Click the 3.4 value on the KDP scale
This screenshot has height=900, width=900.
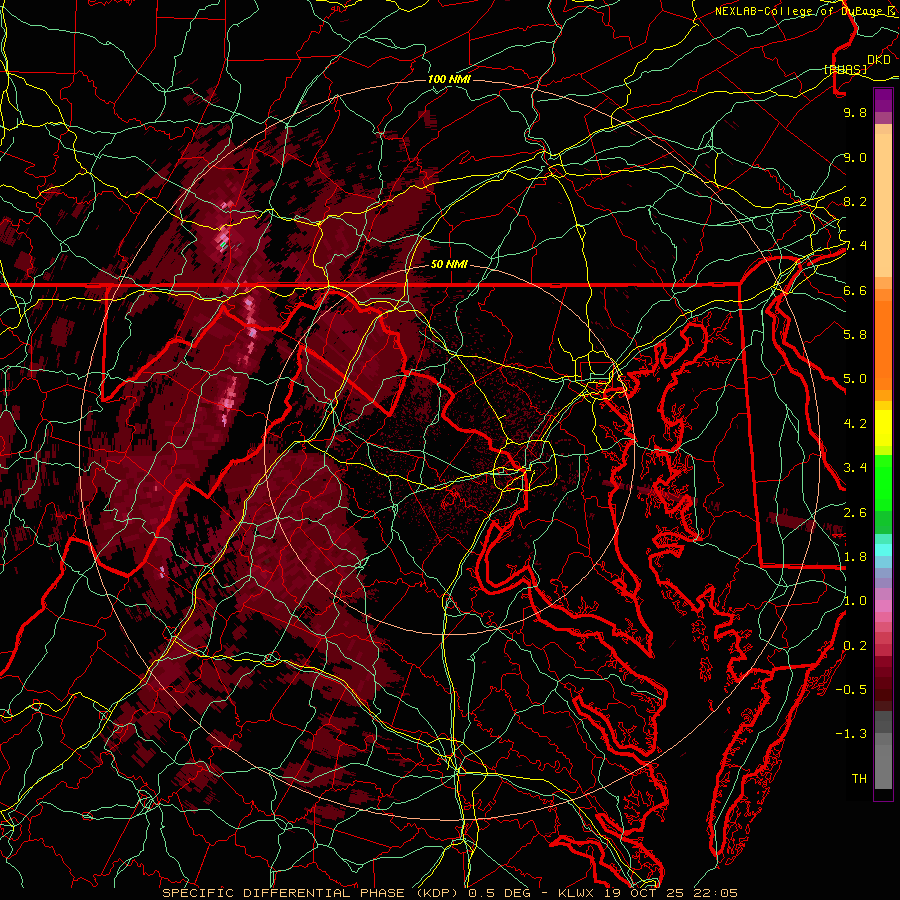[x=855, y=468]
